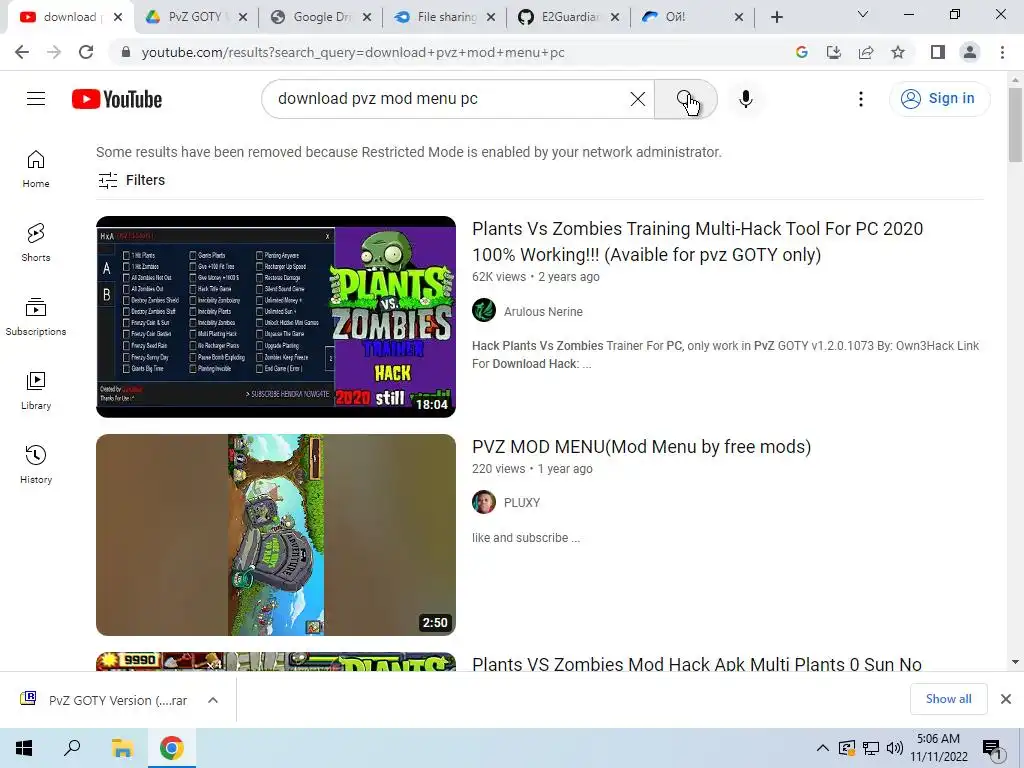Visit the Arulous Nerine channel name
Screen dimensions: 1024x768
point(543,312)
